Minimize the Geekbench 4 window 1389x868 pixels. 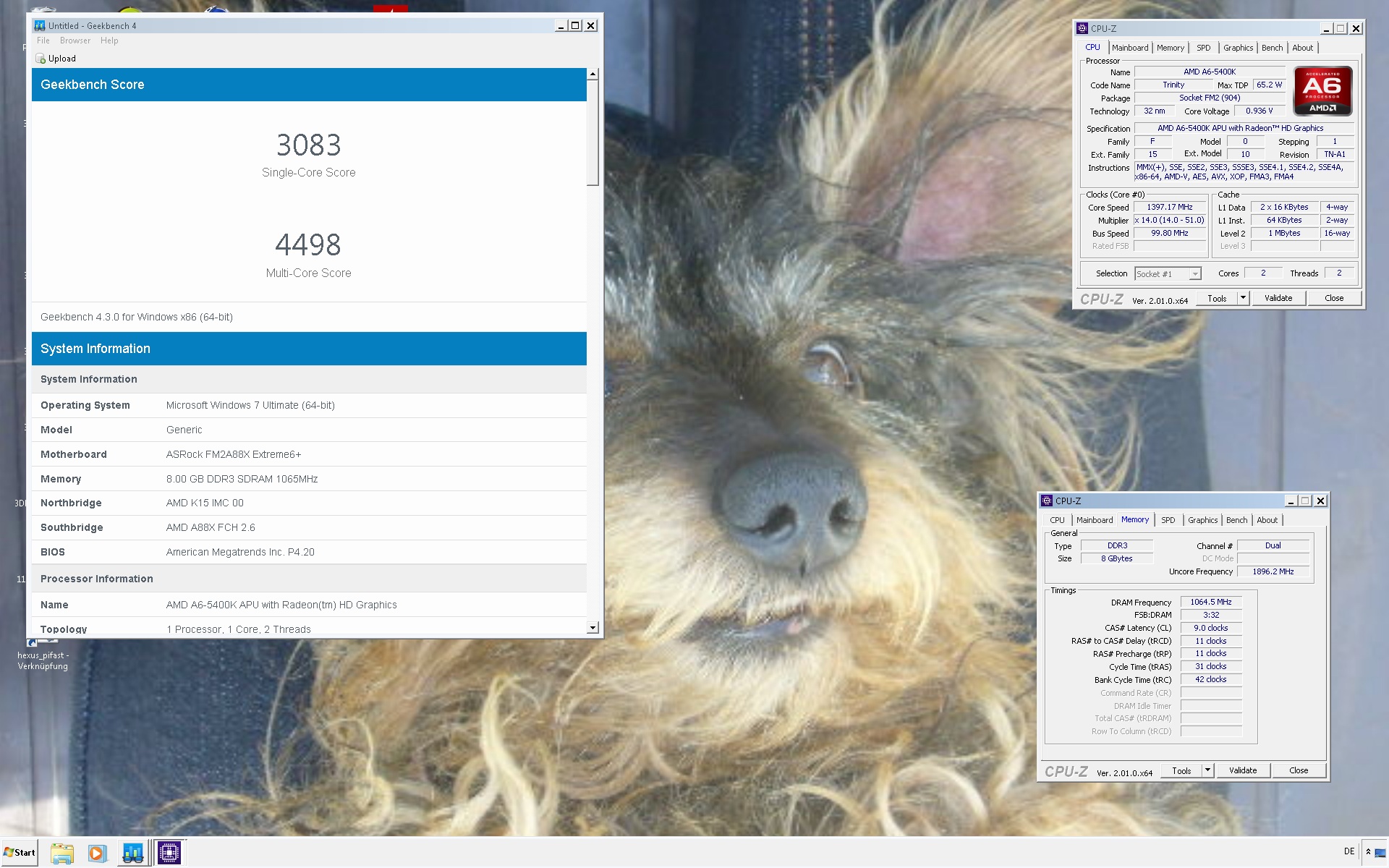pyautogui.click(x=561, y=26)
